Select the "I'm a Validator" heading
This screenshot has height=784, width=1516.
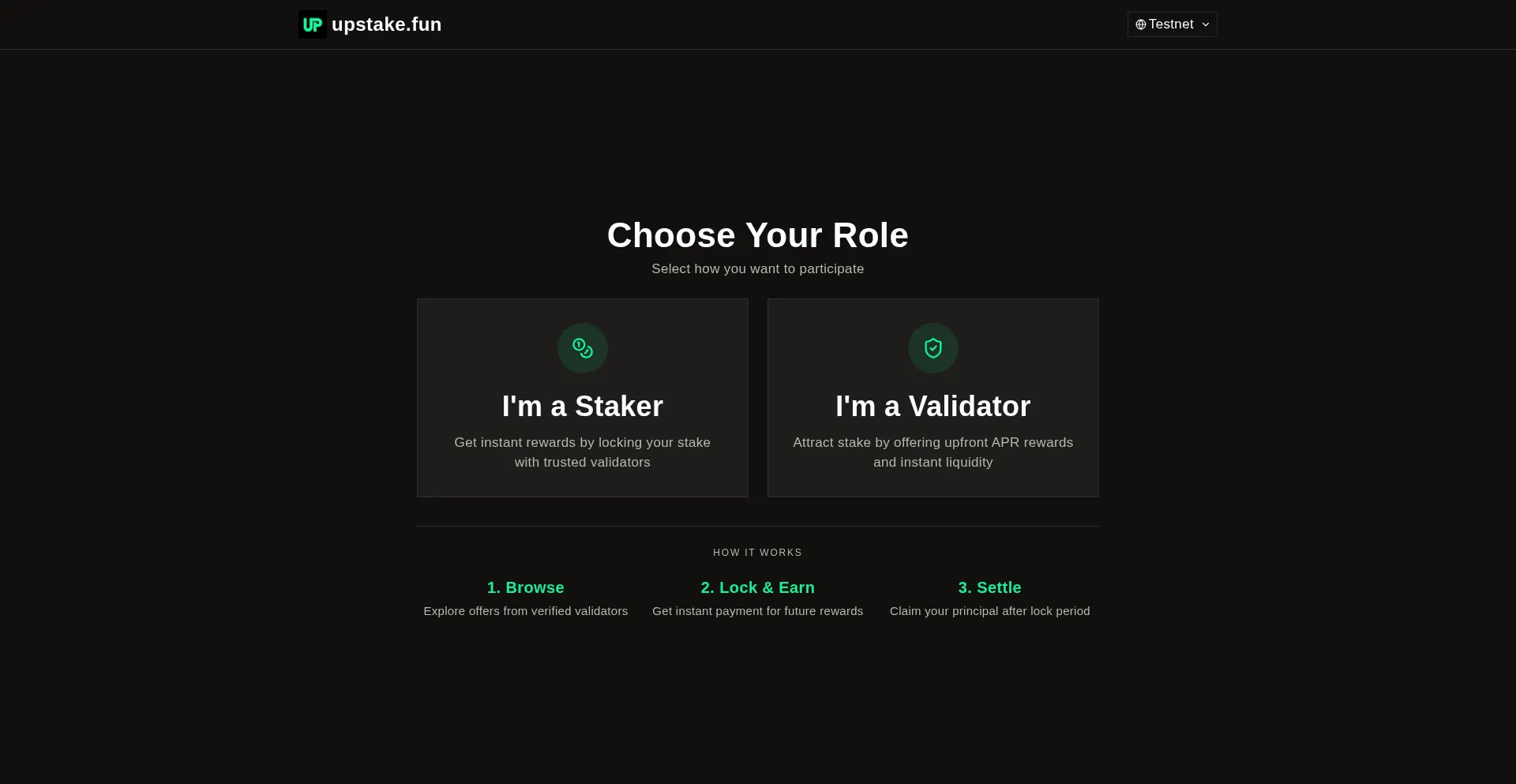tap(932, 407)
